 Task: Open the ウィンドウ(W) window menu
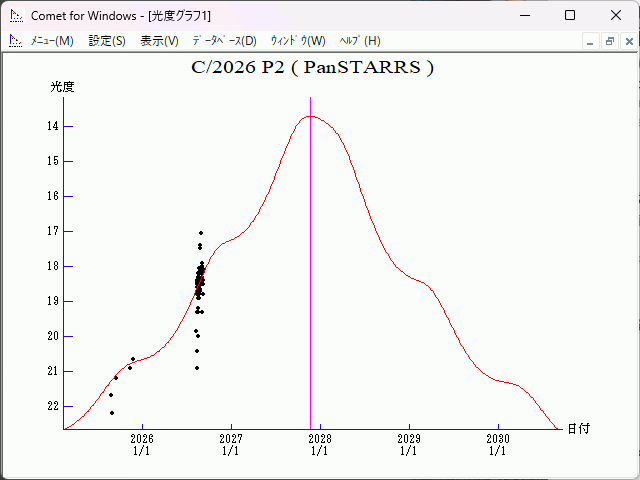tap(298, 41)
